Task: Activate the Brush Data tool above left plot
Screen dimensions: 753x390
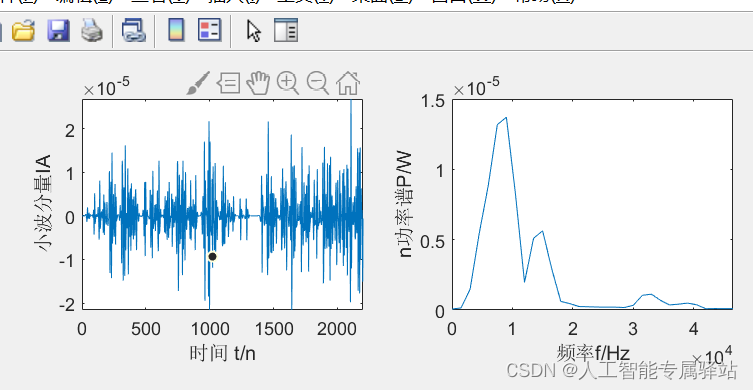Action: pyautogui.click(x=198, y=84)
